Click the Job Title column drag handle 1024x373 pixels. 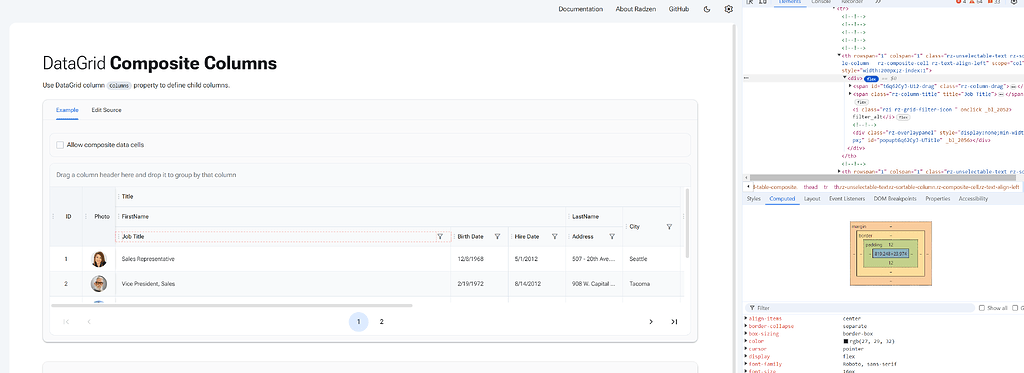118,236
